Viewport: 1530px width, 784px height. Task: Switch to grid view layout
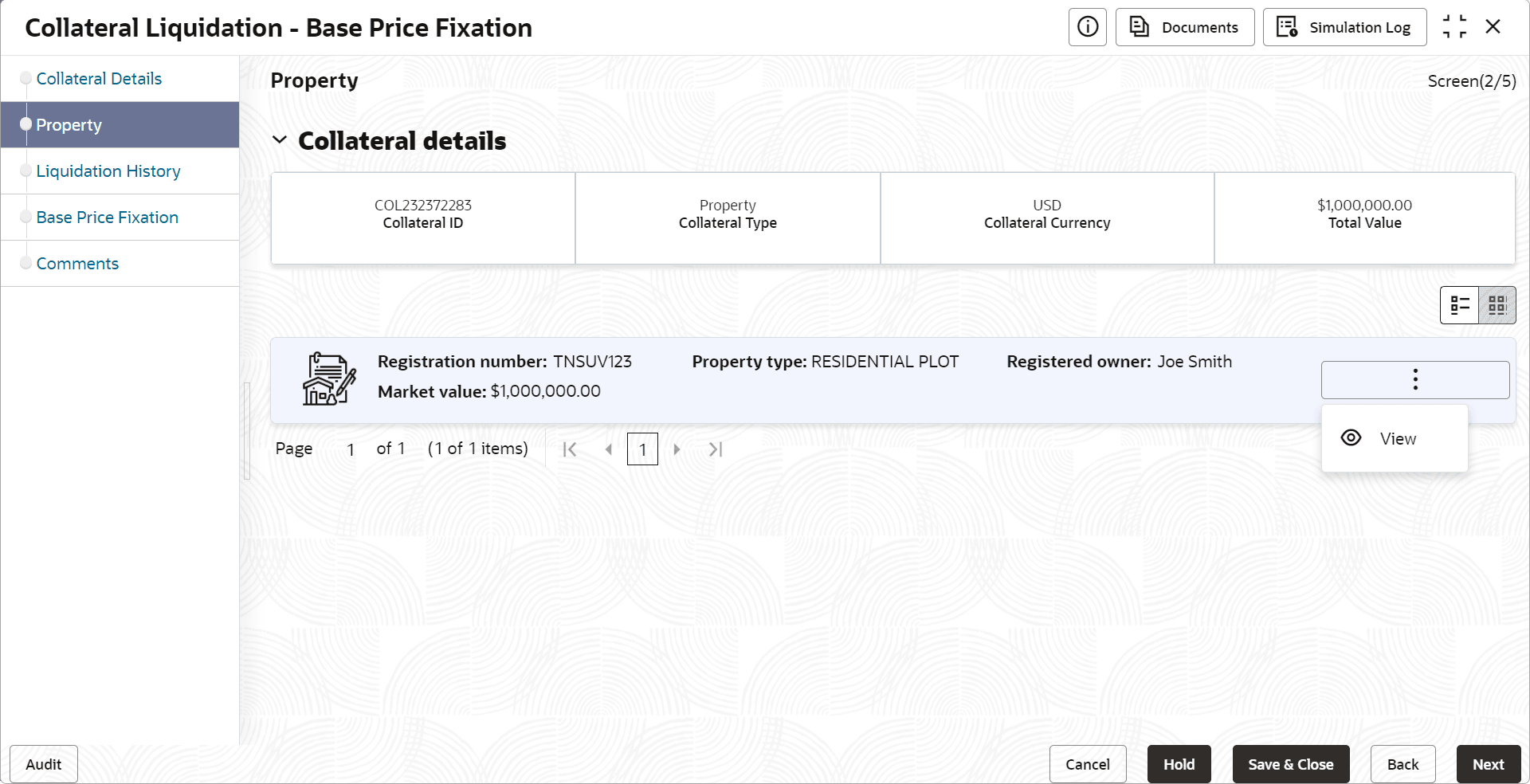1497,305
